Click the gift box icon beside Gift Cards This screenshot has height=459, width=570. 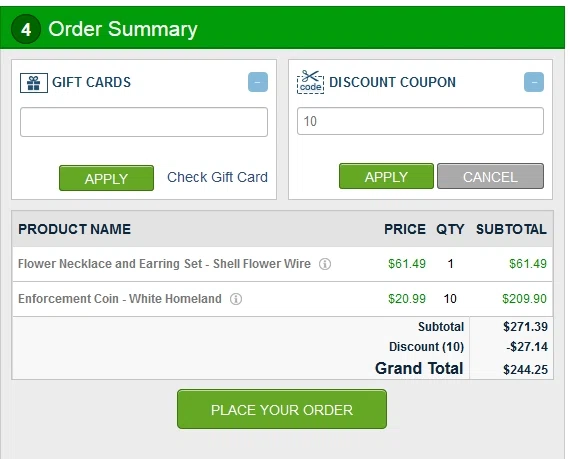[34, 83]
